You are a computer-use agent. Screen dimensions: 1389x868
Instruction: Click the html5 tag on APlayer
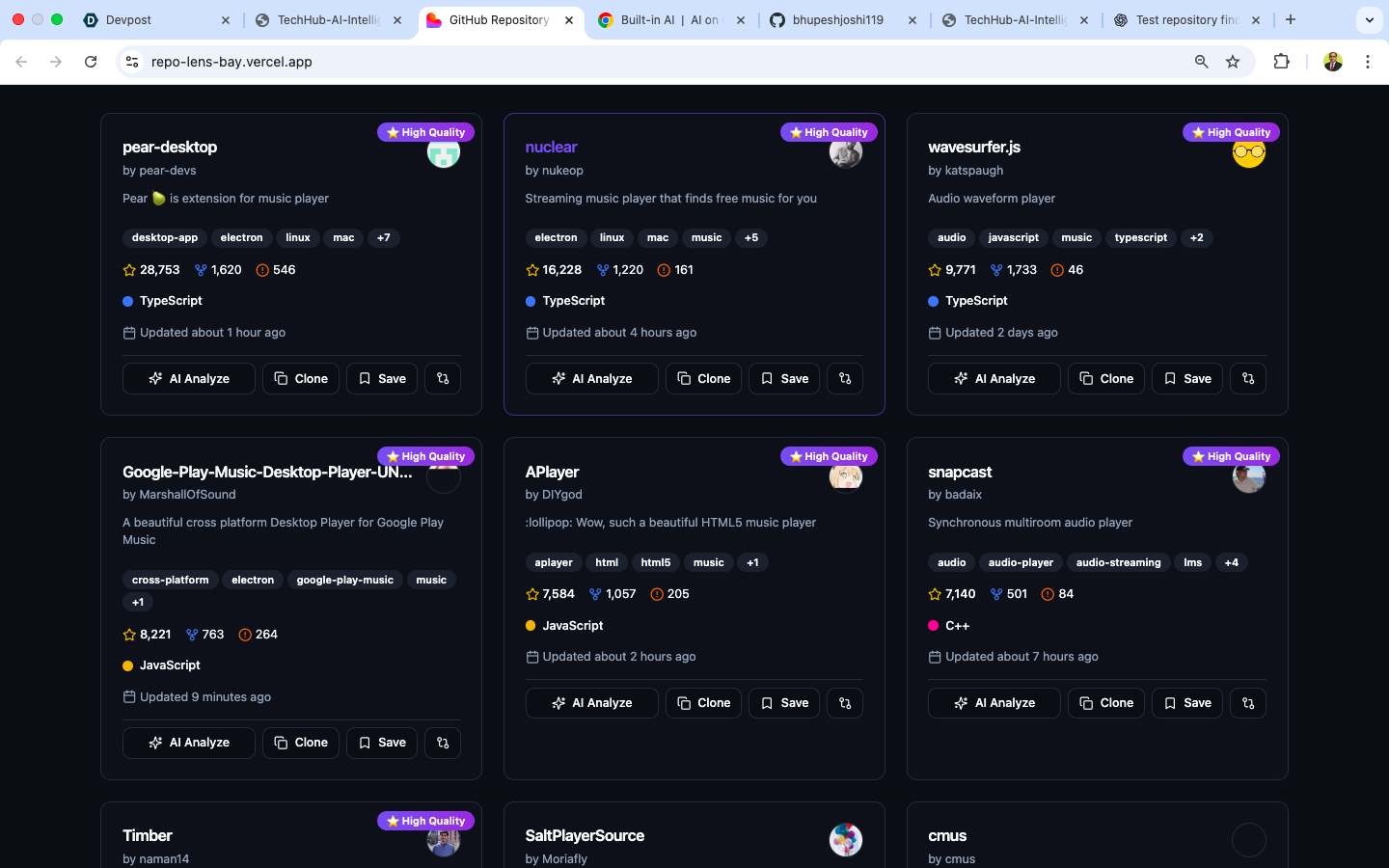(x=656, y=563)
